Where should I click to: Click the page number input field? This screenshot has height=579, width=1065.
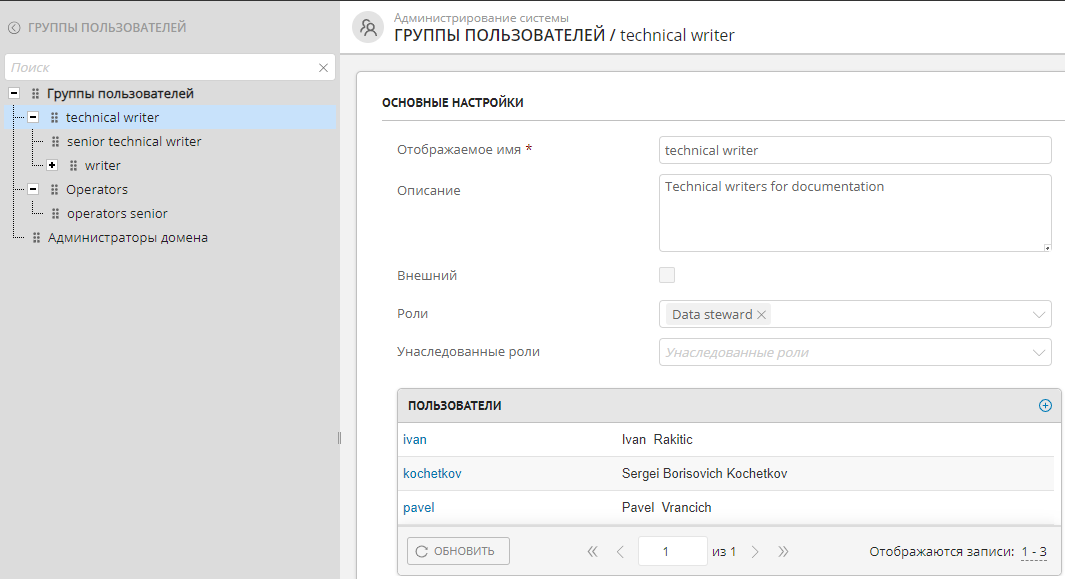point(672,551)
